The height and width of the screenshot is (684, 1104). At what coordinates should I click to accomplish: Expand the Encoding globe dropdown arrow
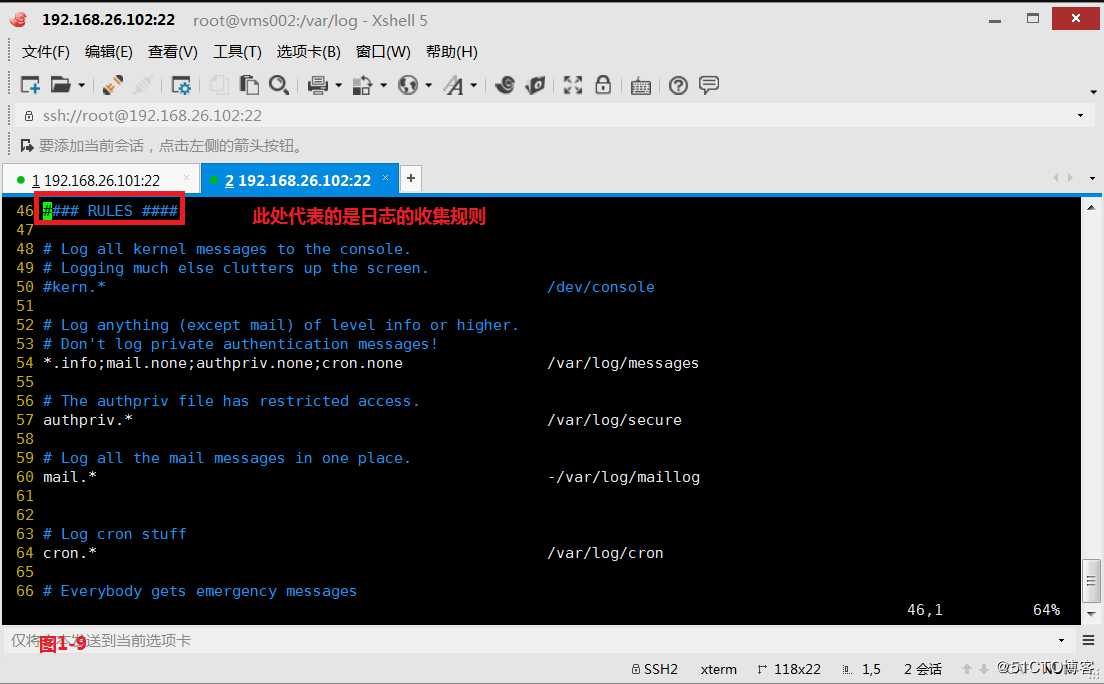pyautogui.click(x=429, y=86)
